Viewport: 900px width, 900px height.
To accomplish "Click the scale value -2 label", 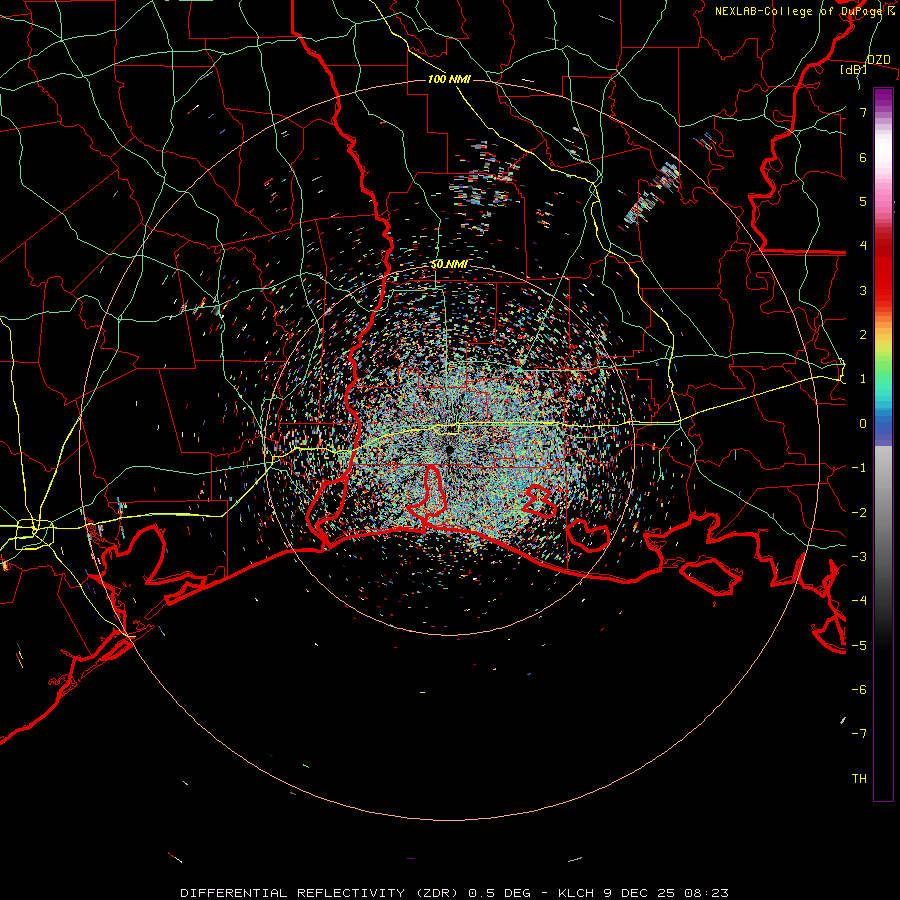I will pos(859,513).
